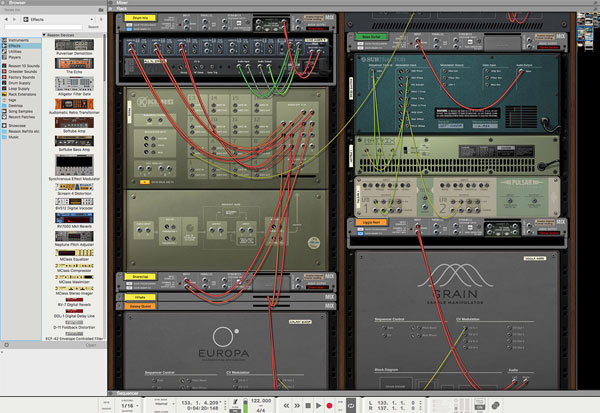Viewport: 600px width, 413px height.
Task: Select MClass Compressor device
Action: (74, 268)
